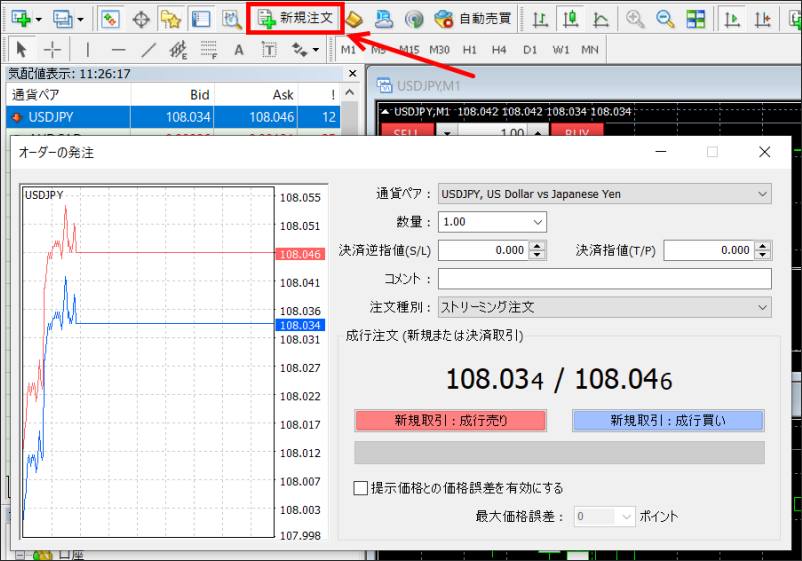Switch to W1 timeframe
Viewport: 802px width, 561px height.
tap(561, 50)
